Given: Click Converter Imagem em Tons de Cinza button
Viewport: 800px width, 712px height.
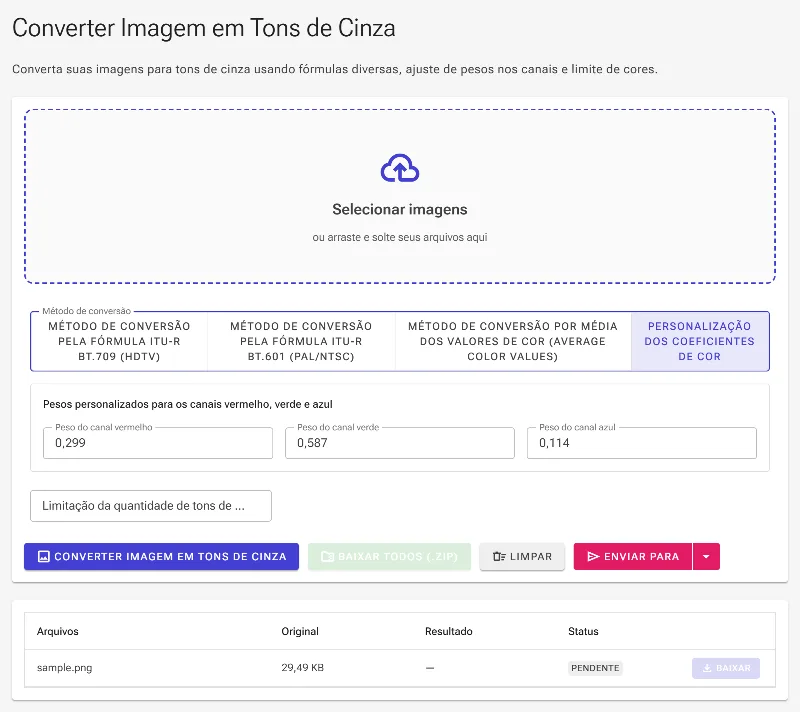Looking at the screenshot, I should pos(161,556).
